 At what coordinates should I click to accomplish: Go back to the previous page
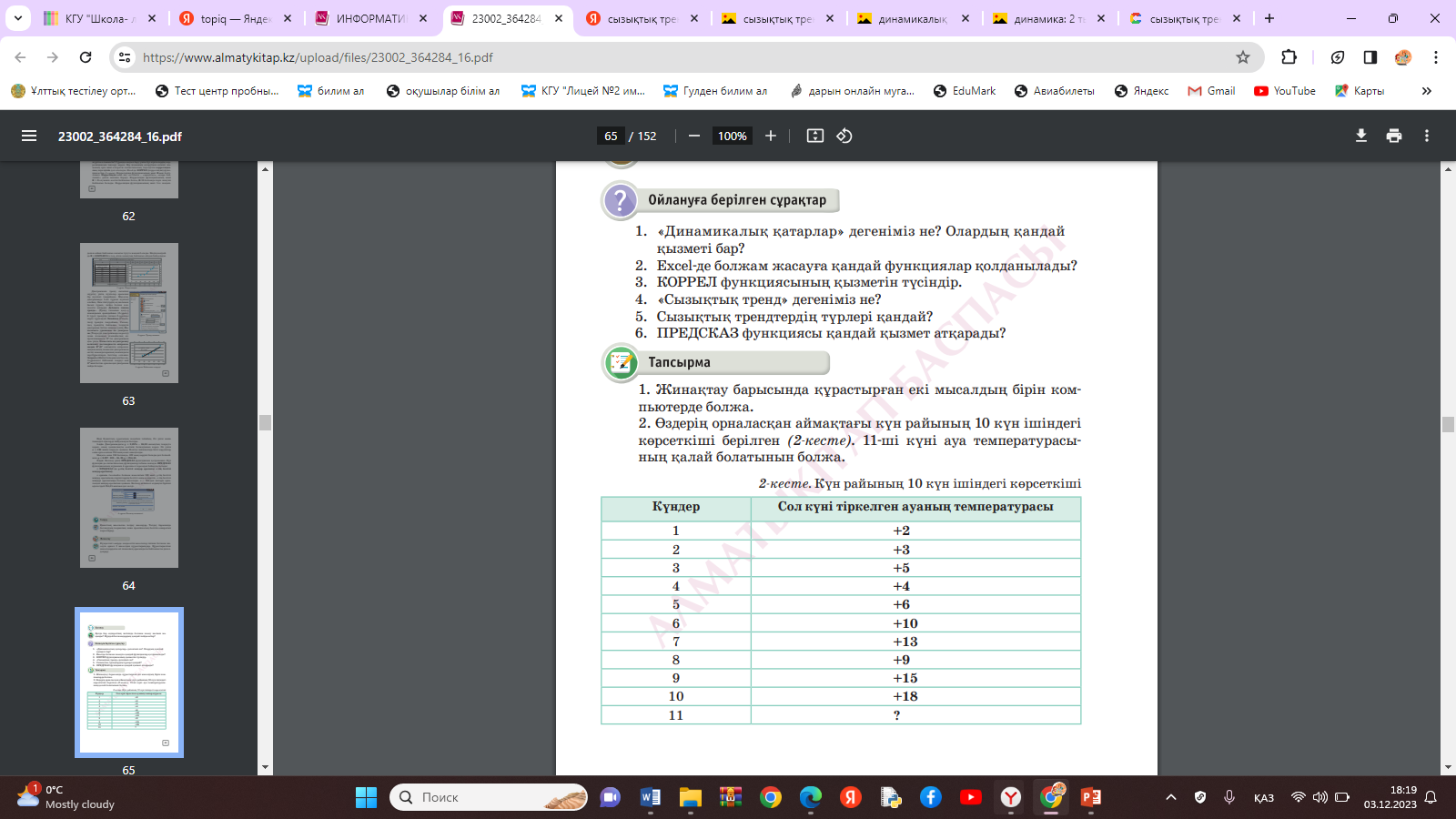pyautogui.click(x=20, y=57)
